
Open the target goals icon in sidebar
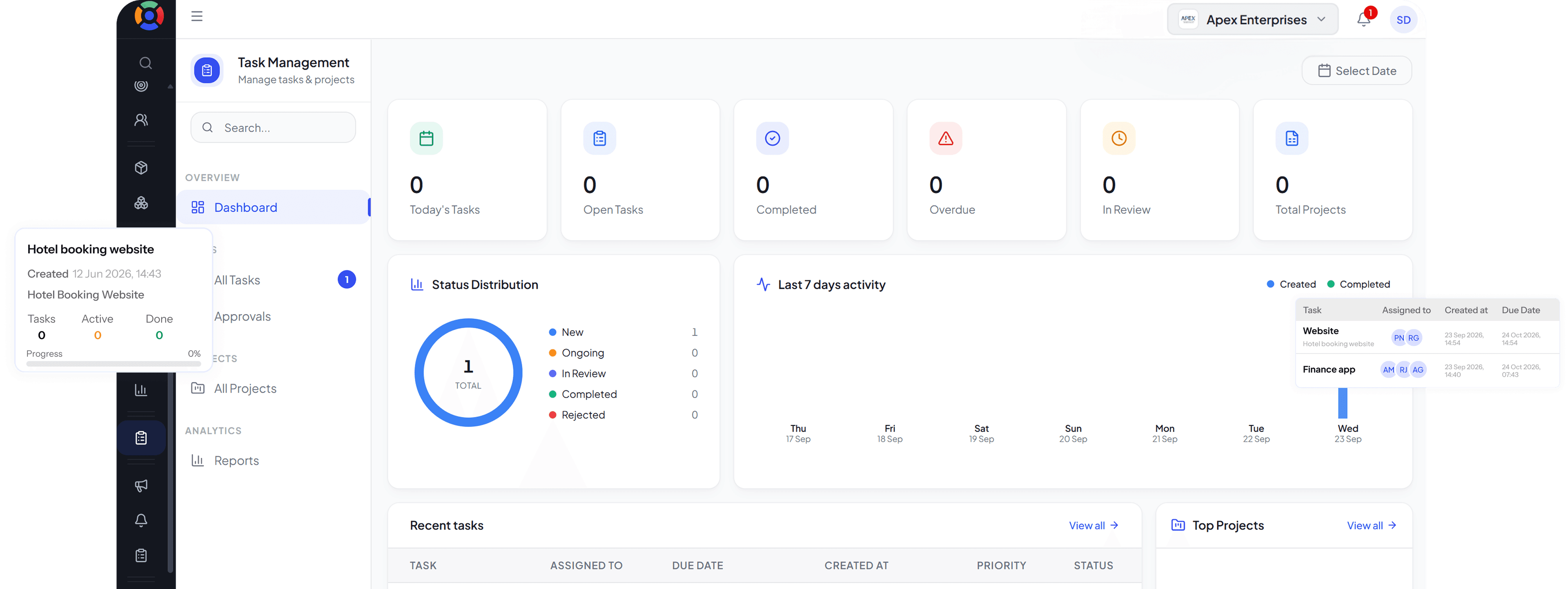141,86
